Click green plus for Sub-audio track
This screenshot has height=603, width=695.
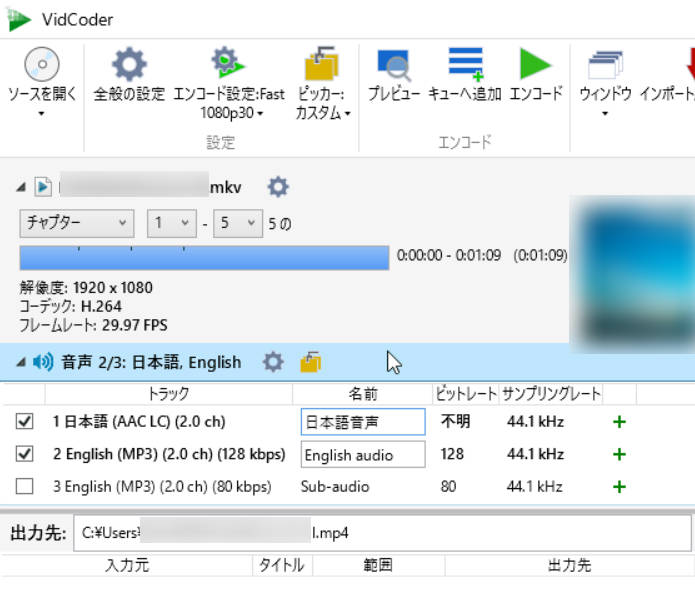pos(619,487)
